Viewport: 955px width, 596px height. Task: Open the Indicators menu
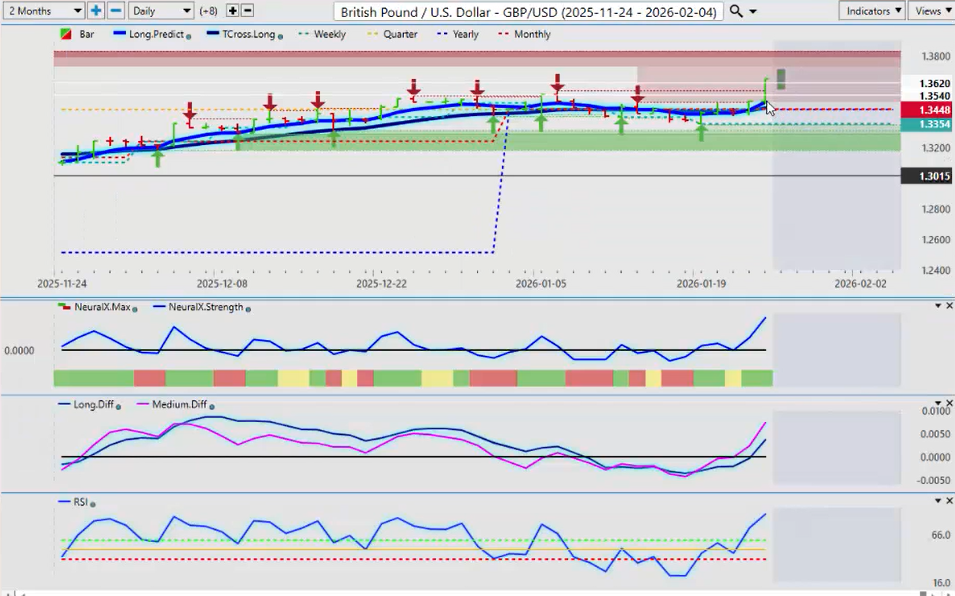pos(872,10)
